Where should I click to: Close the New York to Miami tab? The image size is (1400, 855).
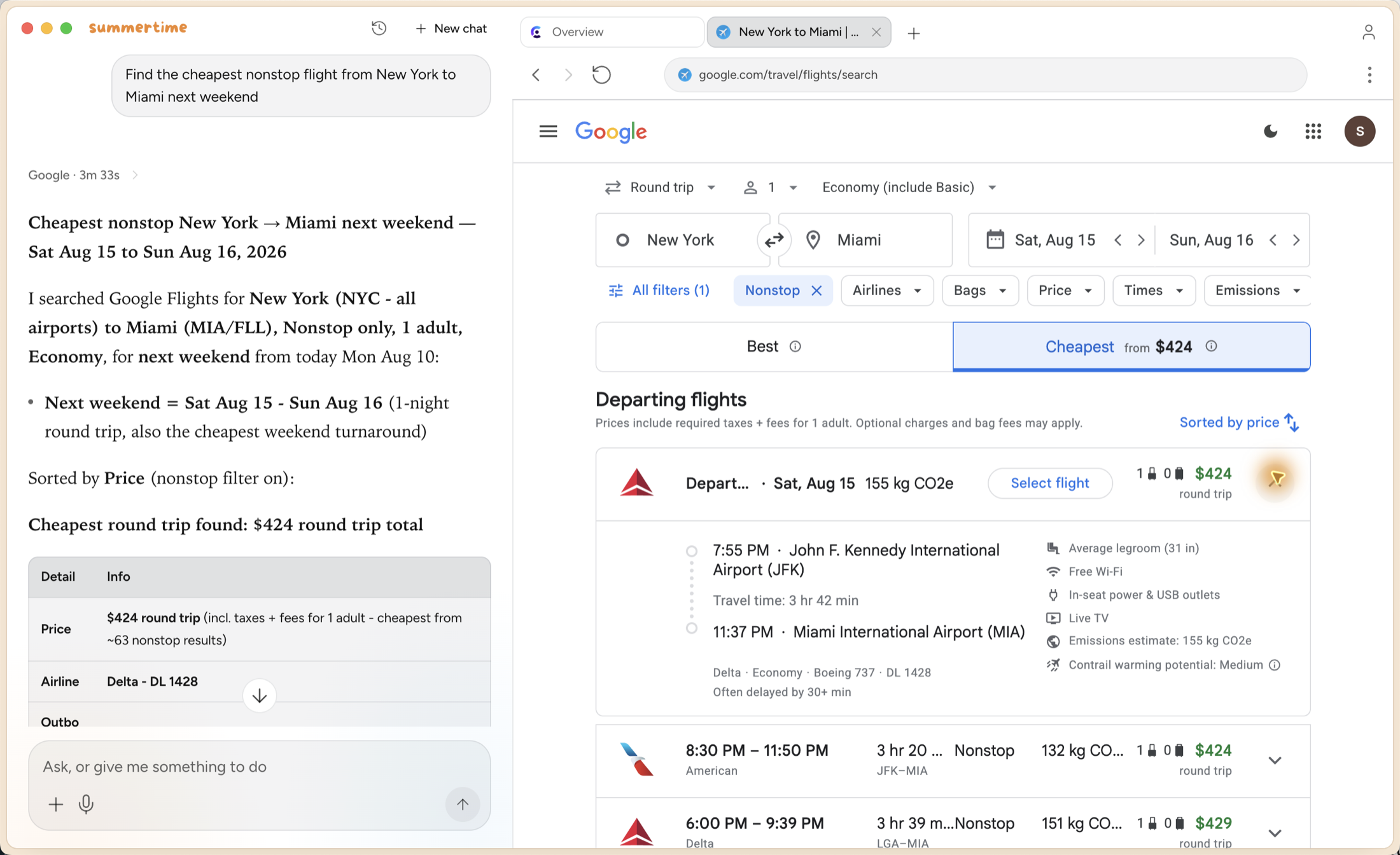(x=876, y=32)
